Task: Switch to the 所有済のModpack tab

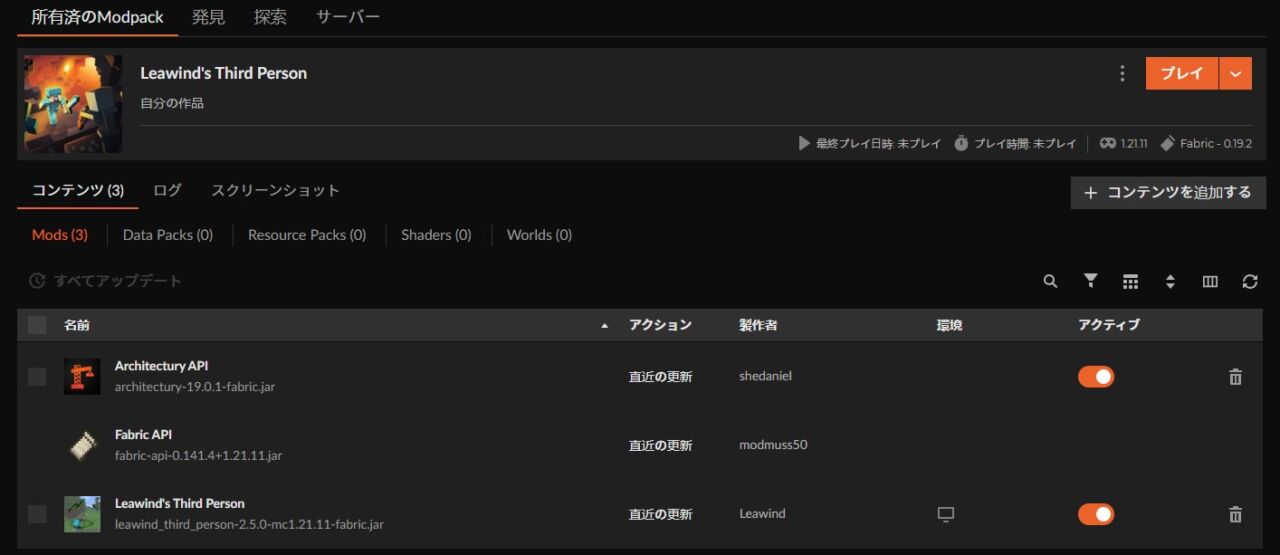Action: tap(98, 17)
